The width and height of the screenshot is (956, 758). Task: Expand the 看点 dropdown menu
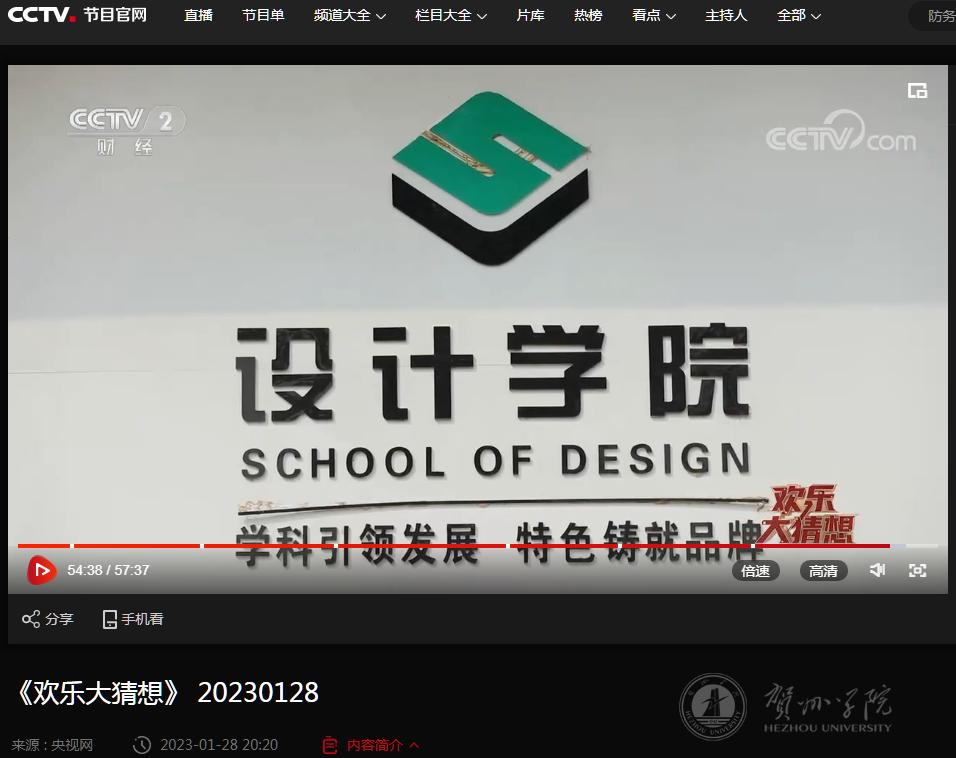pos(654,16)
